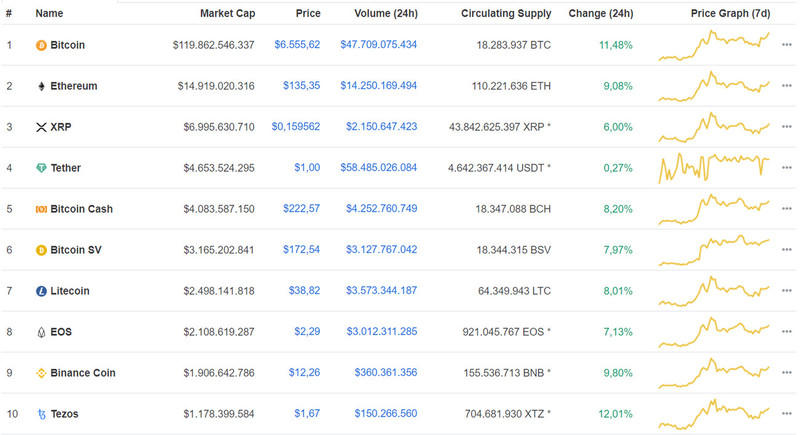Viewport: 800px width, 435px height.
Task: Click Tezos 24h change 12,01%
Action: 615,414
